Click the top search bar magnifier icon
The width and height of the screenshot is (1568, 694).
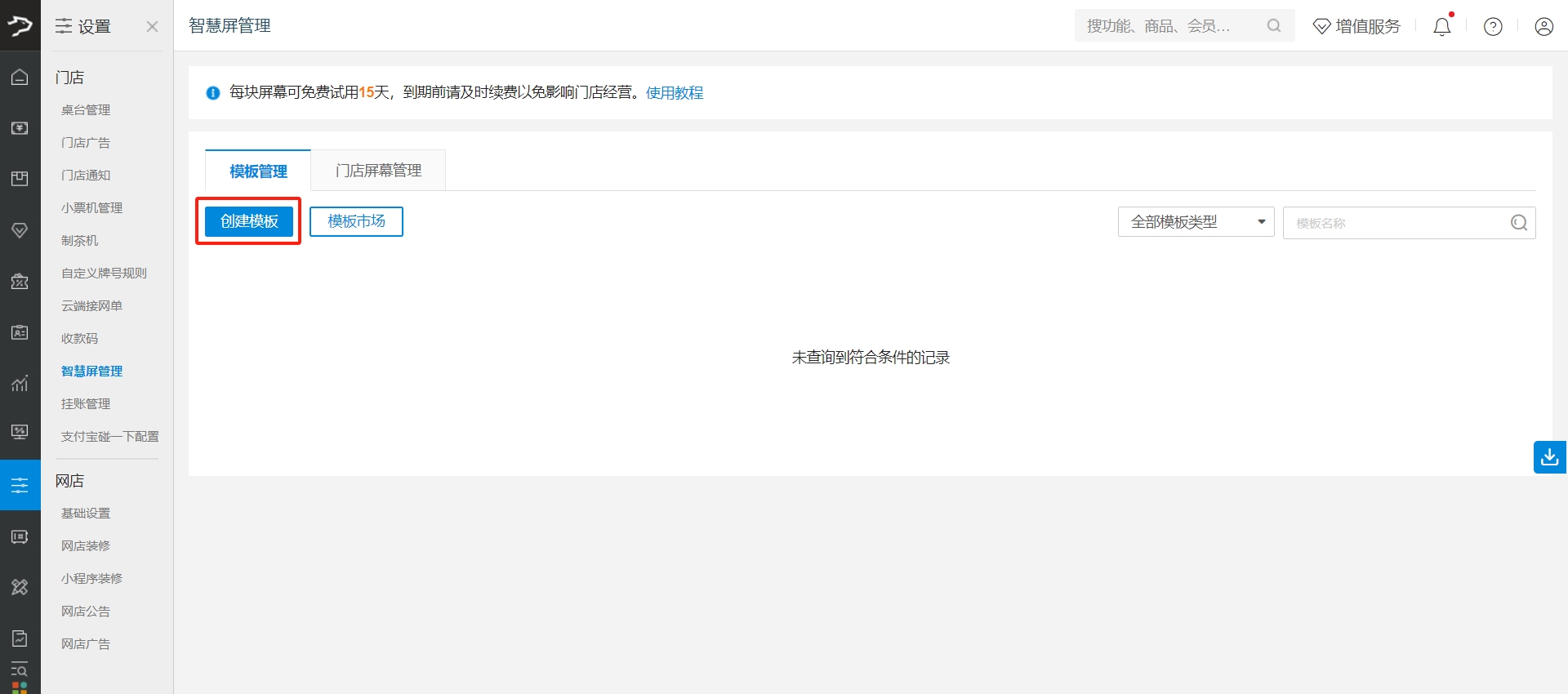point(1273,26)
